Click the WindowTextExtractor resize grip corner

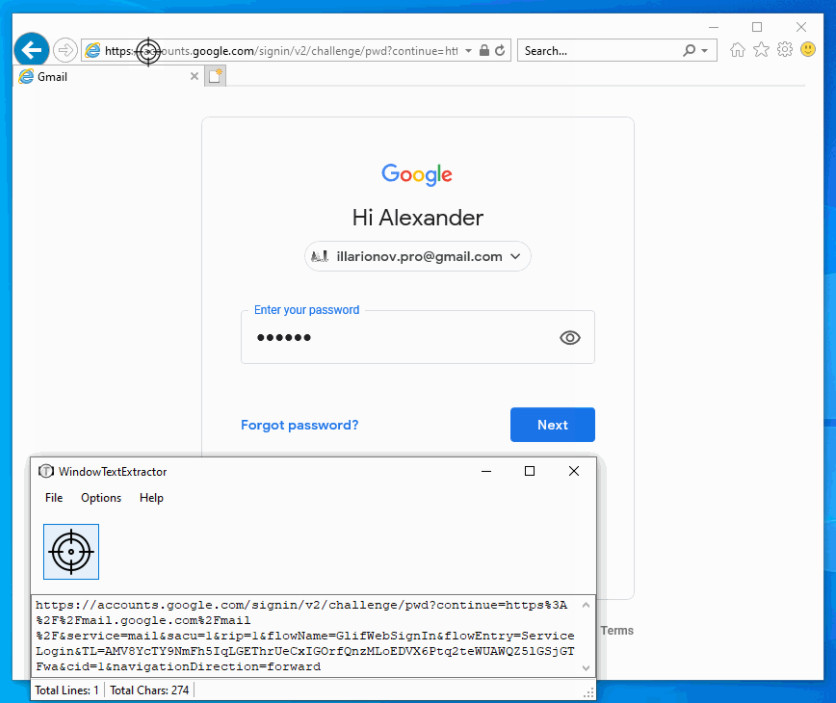(589, 693)
